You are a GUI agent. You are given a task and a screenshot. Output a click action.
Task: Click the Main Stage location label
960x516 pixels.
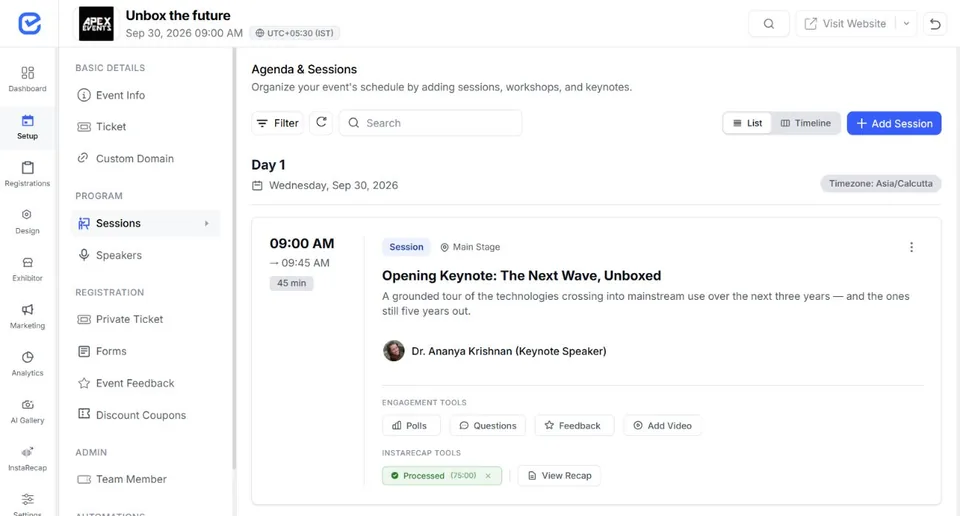click(x=470, y=247)
